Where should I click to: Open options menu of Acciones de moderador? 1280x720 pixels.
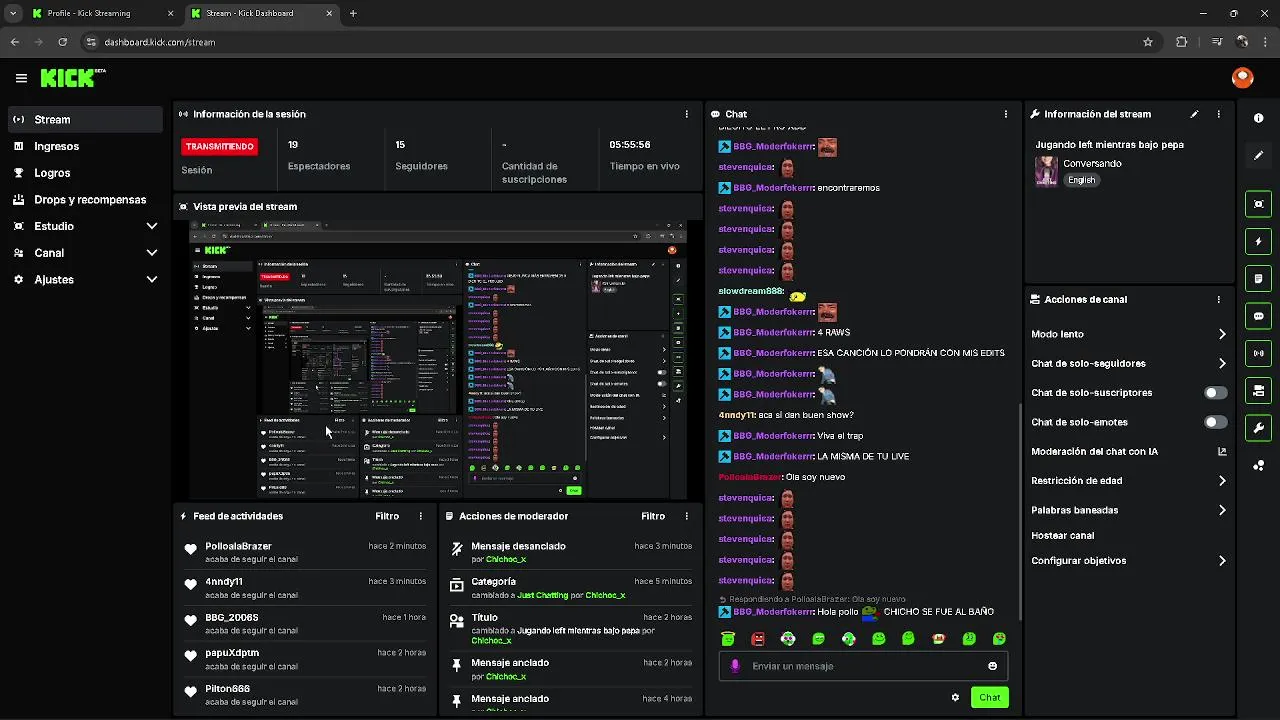pos(686,516)
